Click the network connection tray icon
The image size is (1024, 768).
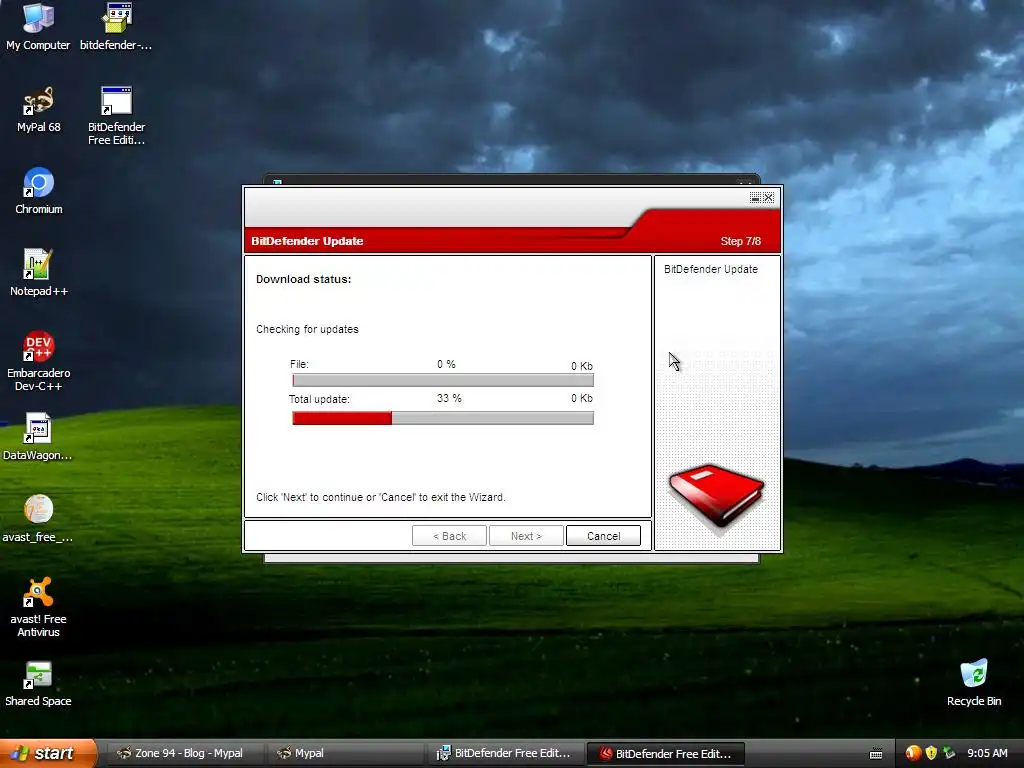pyautogui.click(x=949, y=753)
